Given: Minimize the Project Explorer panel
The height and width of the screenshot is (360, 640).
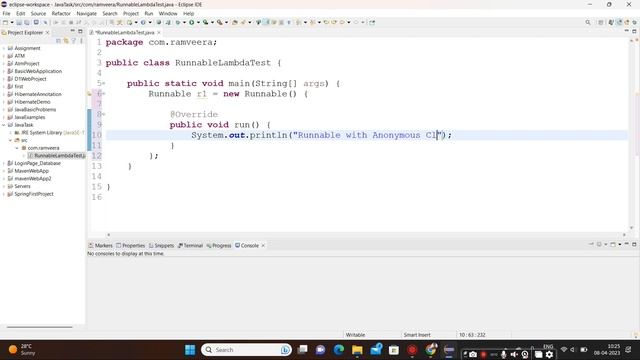Looking at the screenshot, I should click(x=73, y=31).
